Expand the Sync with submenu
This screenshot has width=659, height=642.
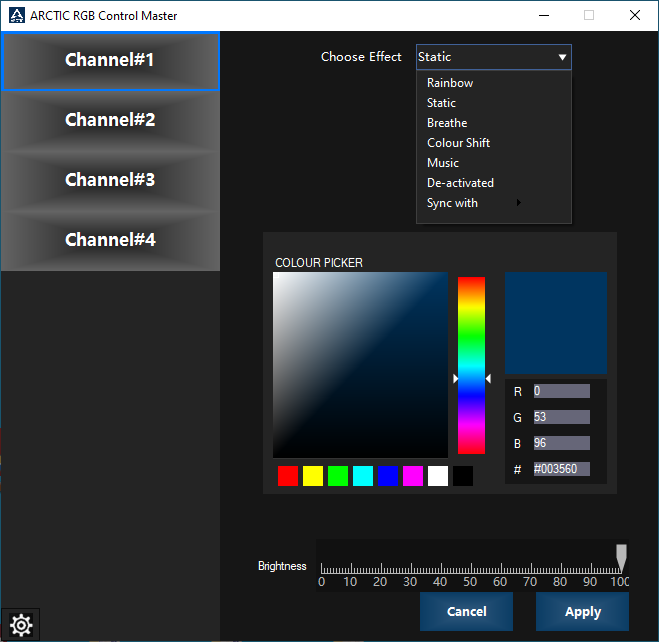coord(493,203)
